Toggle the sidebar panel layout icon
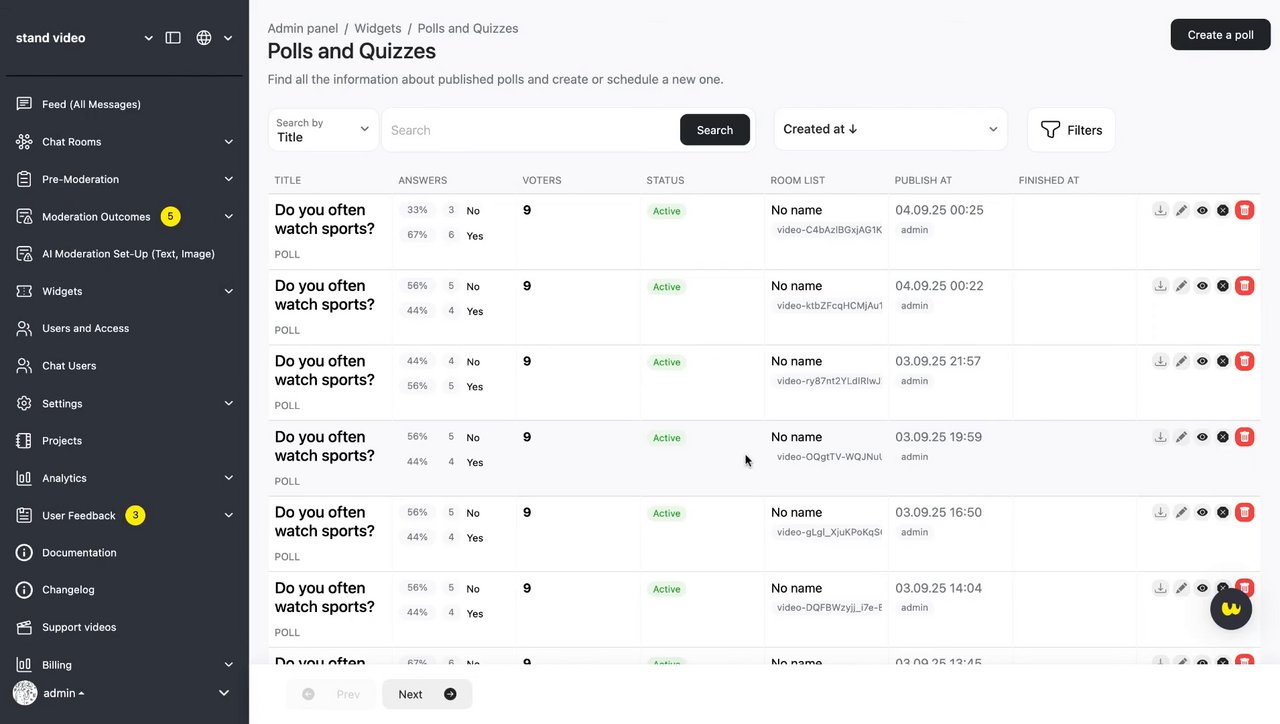 173,38
